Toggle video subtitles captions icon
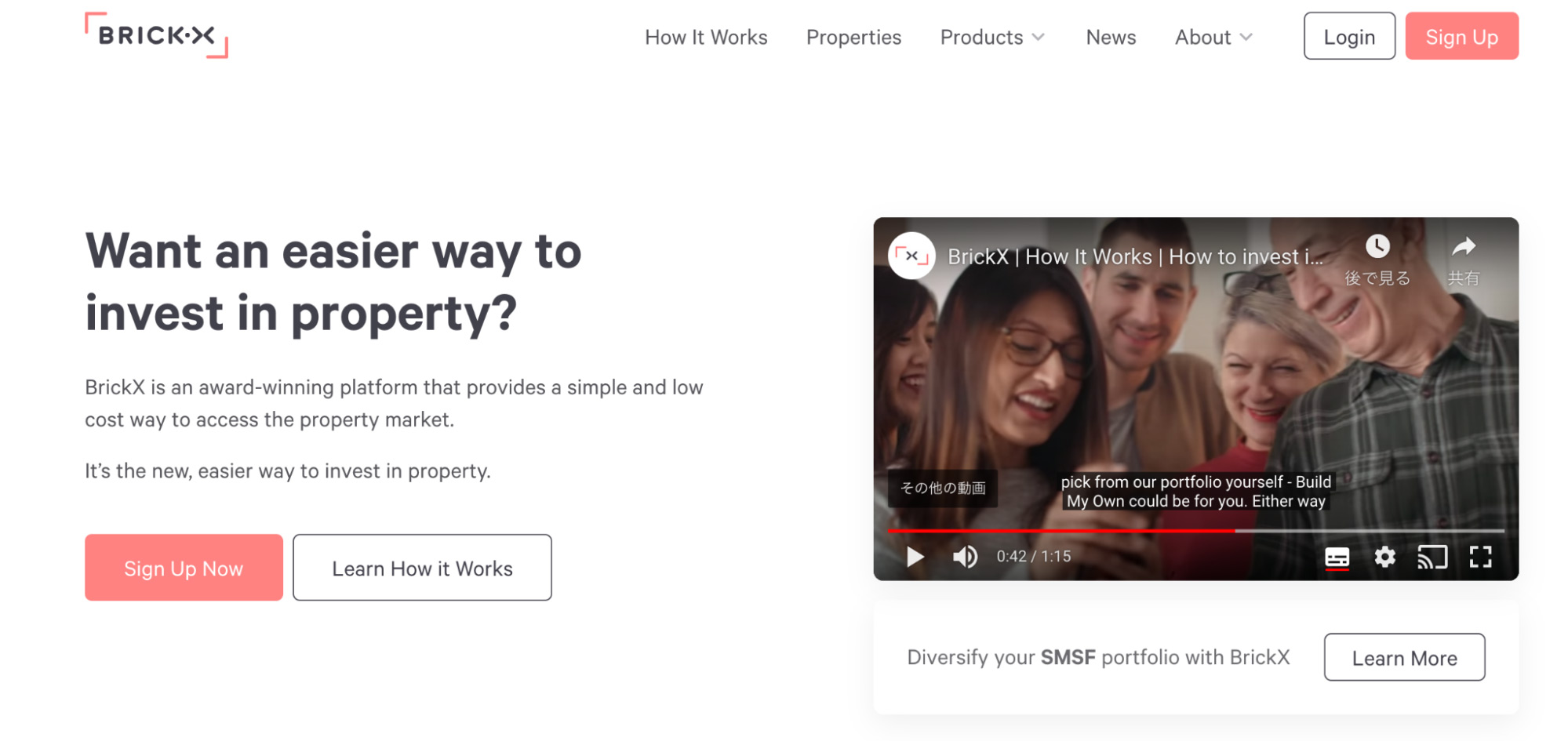 pos(1337,558)
